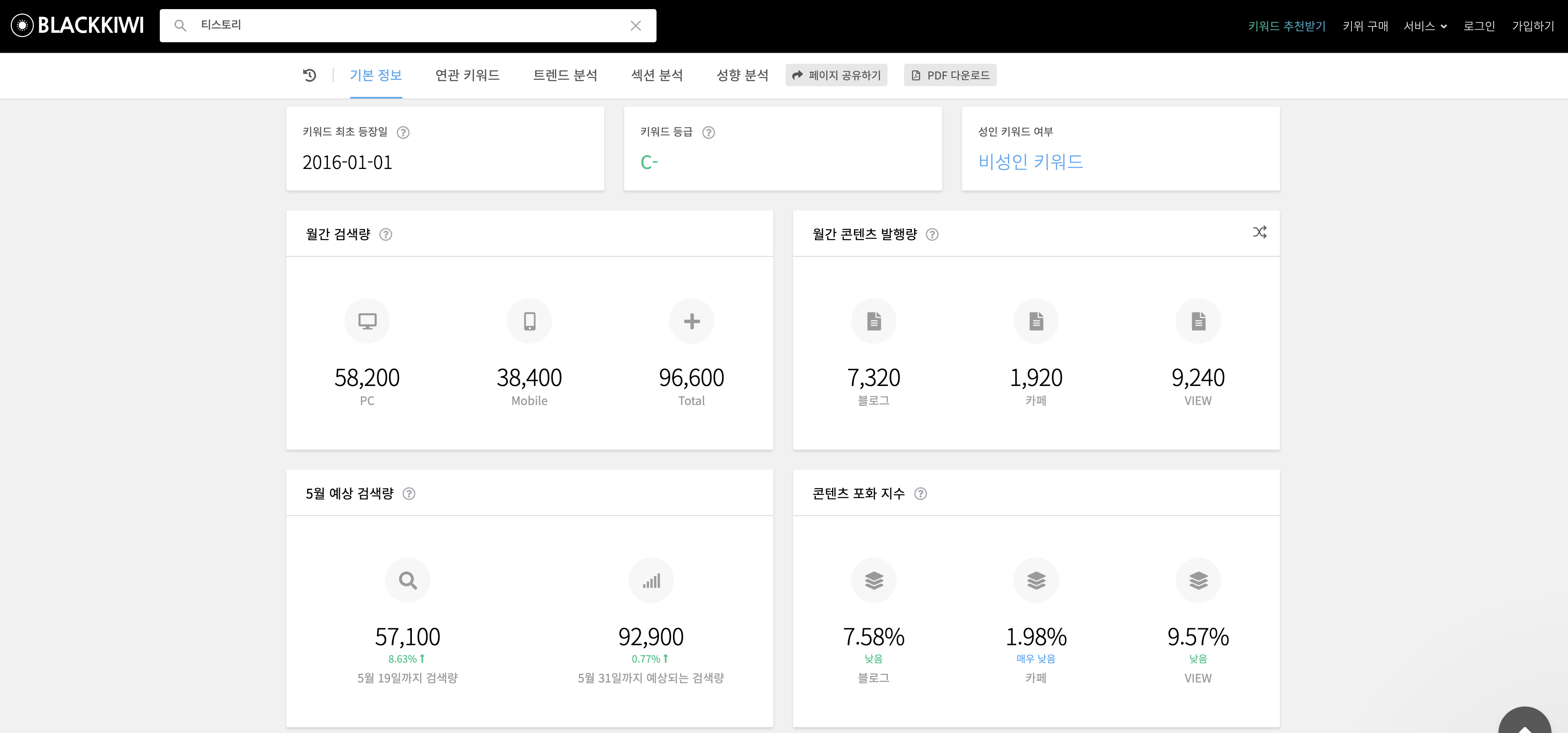Click the 57,100 value
Screen dimensions: 1568x733
408,637
